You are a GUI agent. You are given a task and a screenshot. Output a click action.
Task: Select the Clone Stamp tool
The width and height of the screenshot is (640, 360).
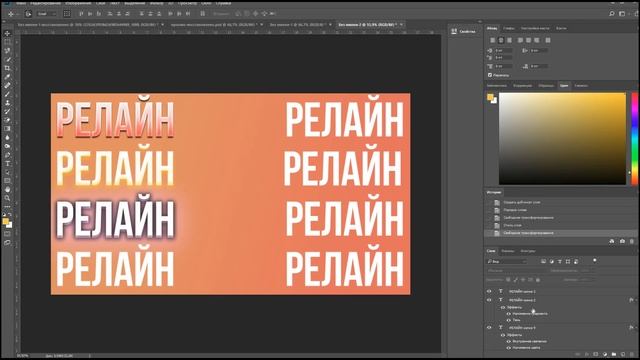coord(7,103)
